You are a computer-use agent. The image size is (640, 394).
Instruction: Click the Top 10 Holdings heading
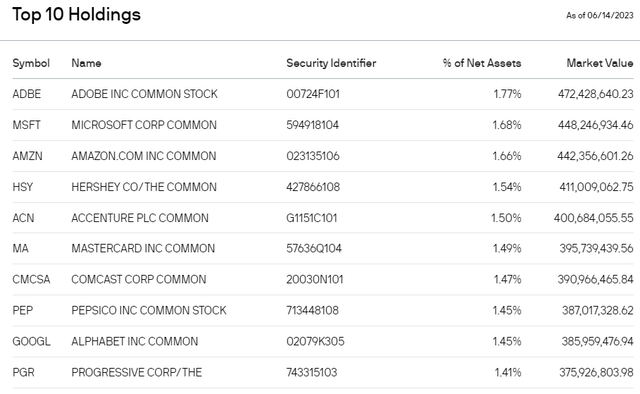pyautogui.click(x=76, y=15)
